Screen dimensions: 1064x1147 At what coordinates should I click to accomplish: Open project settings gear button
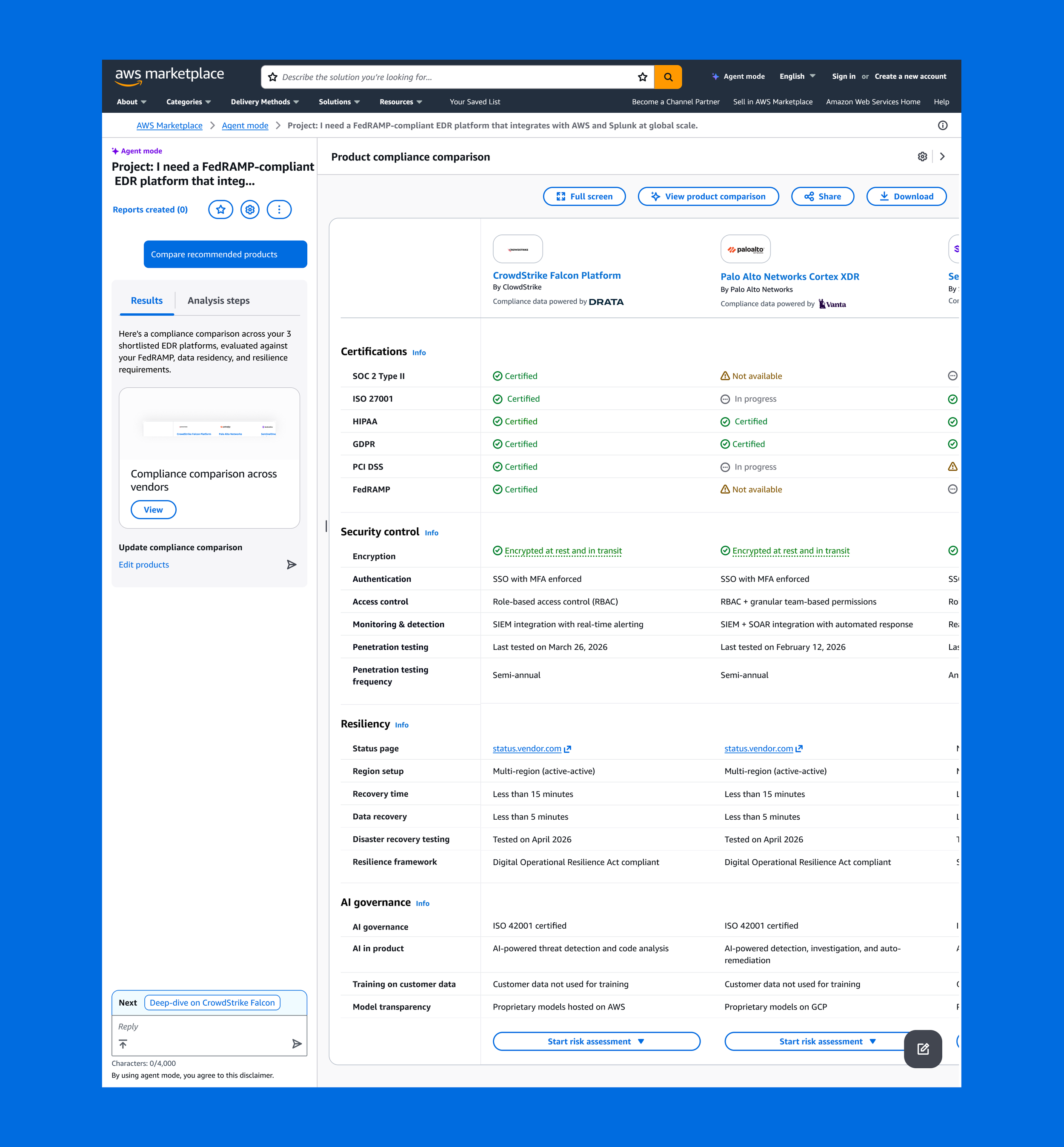pyautogui.click(x=250, y=209)
